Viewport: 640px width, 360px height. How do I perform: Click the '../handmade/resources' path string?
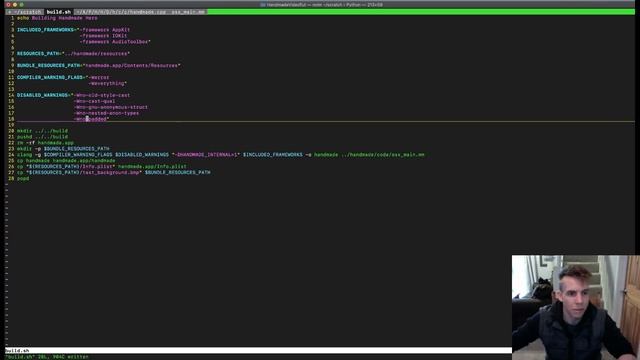point(96,53)
